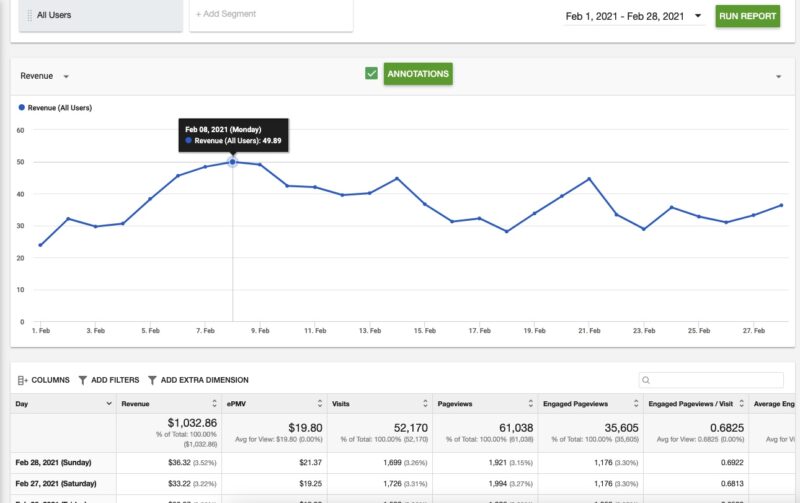Sort by ePMV column arrows

tap(320, 404)
